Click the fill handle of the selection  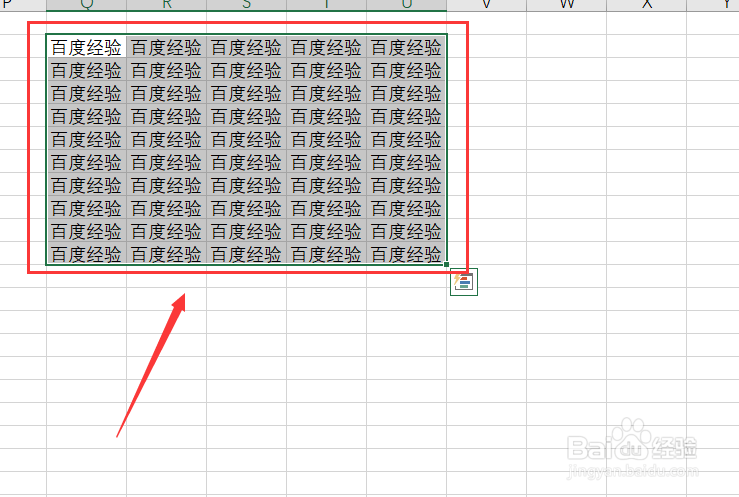click(446, 264)
